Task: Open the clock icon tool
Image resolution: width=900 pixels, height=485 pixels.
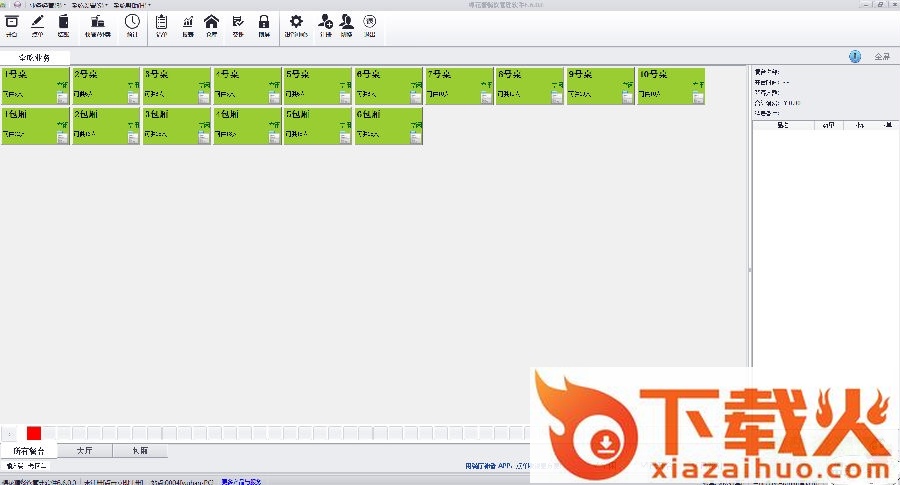Action: click(x=132, y=22)
